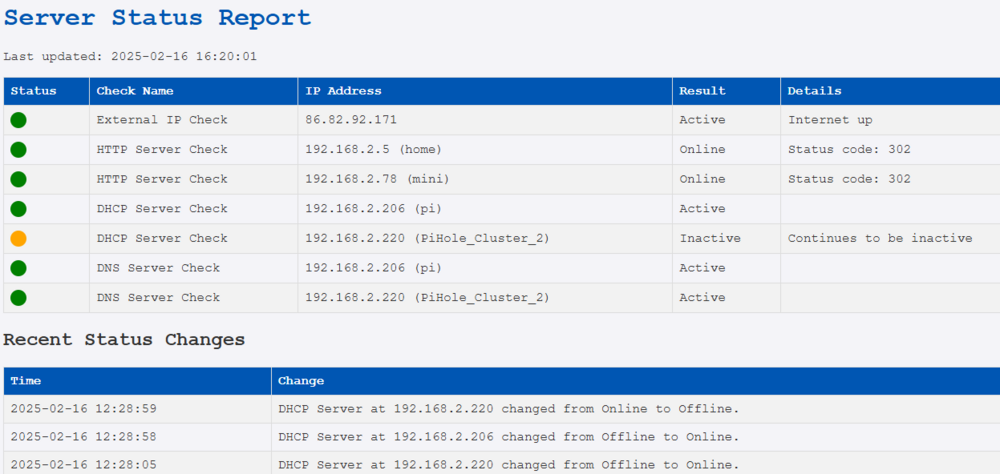Select 192.168.2.5 (home) address
Image resolution: width=1000 pixels, height=474 pixels.
(x=374, y=149)
